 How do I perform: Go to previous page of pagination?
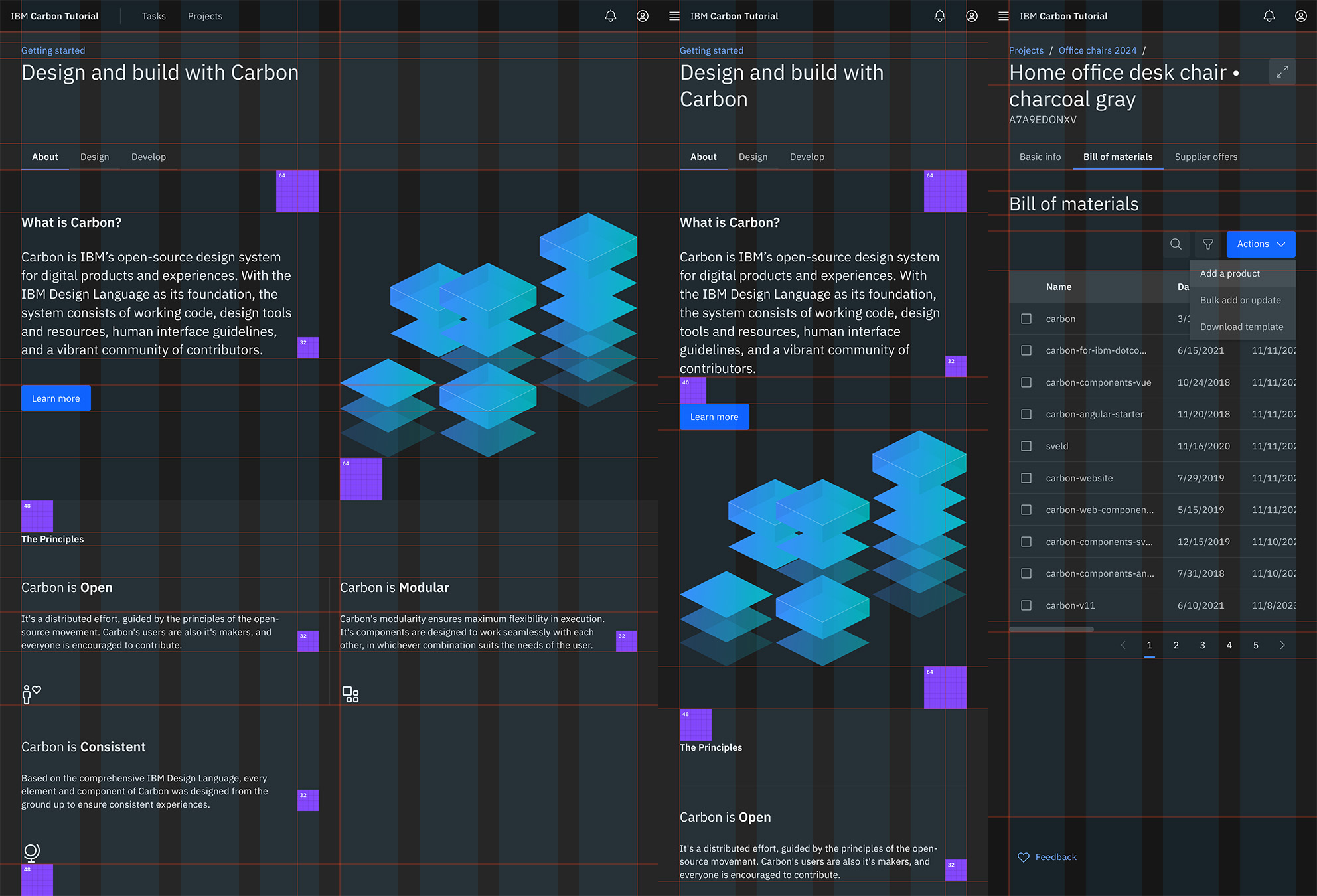click(x=1123, y=645)
